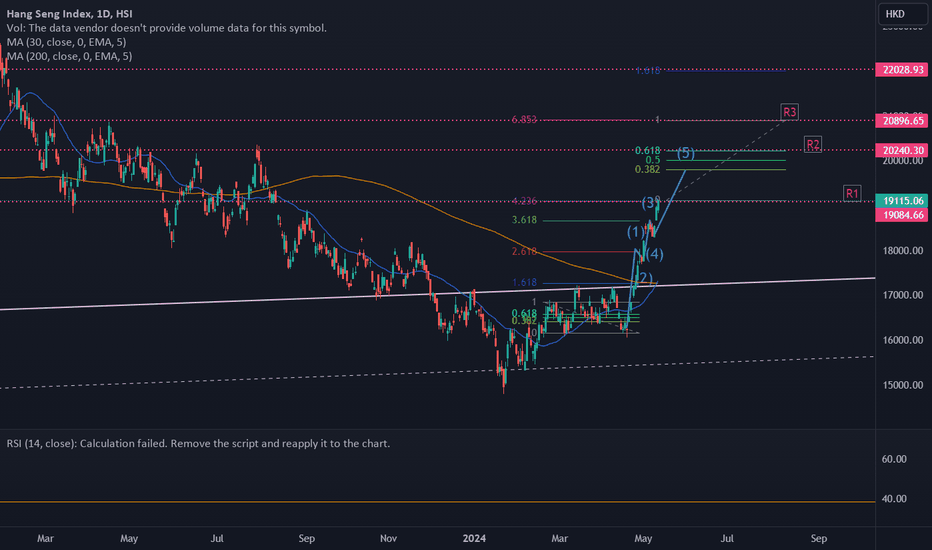Click the 19115.06 current price label

tap(902, 201)
